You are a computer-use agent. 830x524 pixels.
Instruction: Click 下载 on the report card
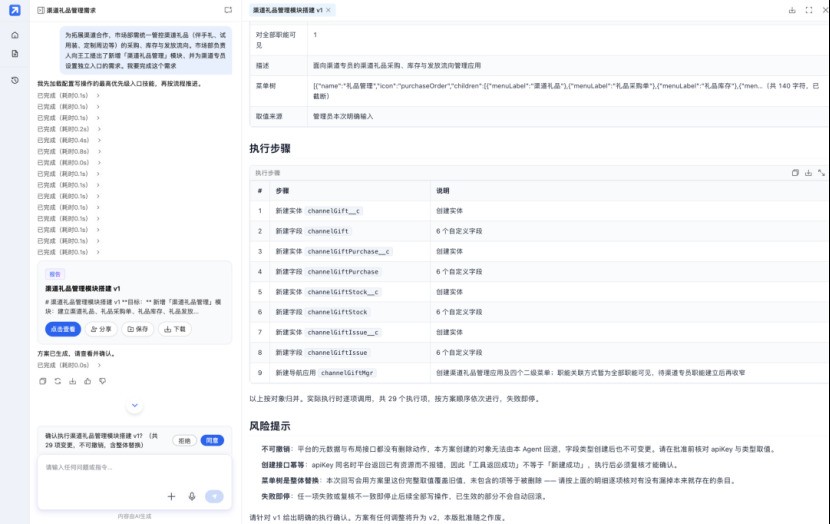tap(175, 329)
